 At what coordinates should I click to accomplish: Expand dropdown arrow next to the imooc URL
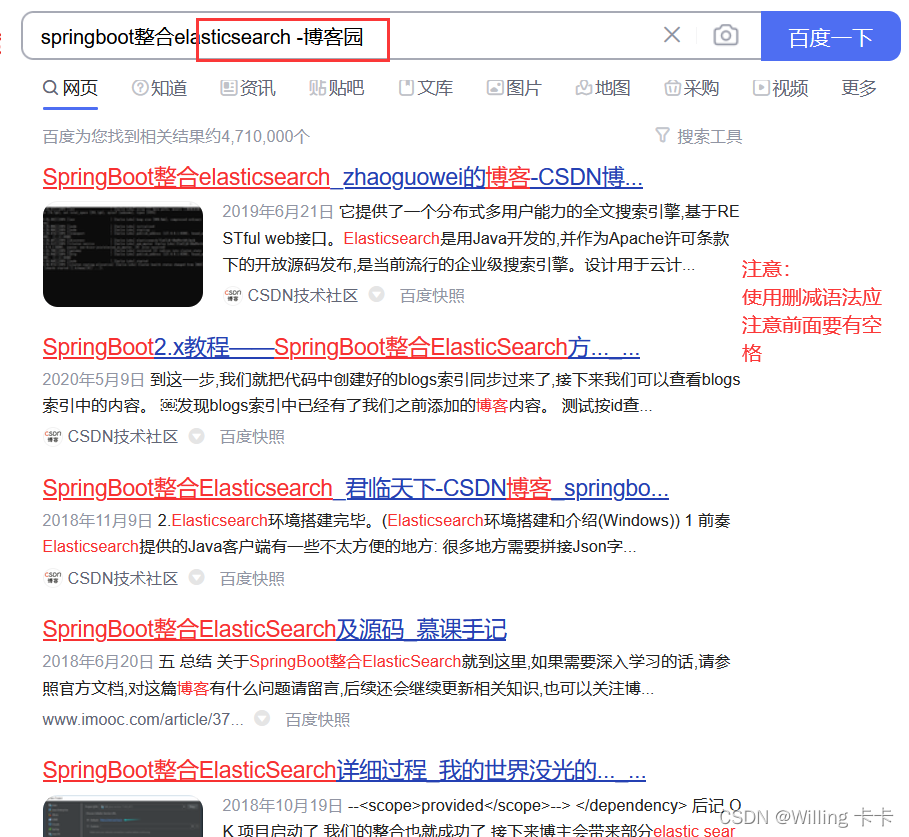click(263, 718)
